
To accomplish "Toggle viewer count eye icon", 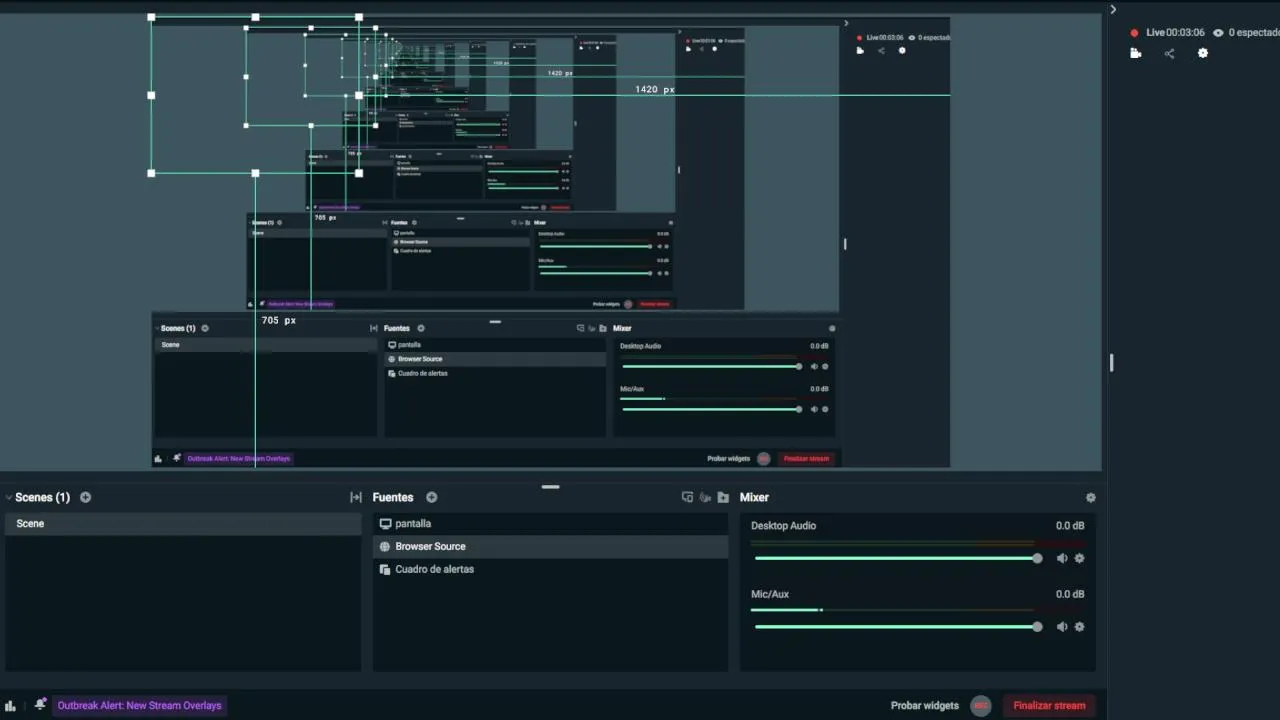I will 1218,33.
